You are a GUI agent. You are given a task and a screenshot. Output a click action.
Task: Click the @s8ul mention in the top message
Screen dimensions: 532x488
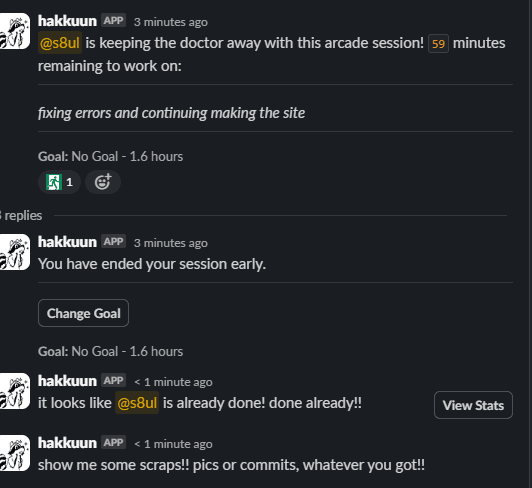click(x=60, y=43)
